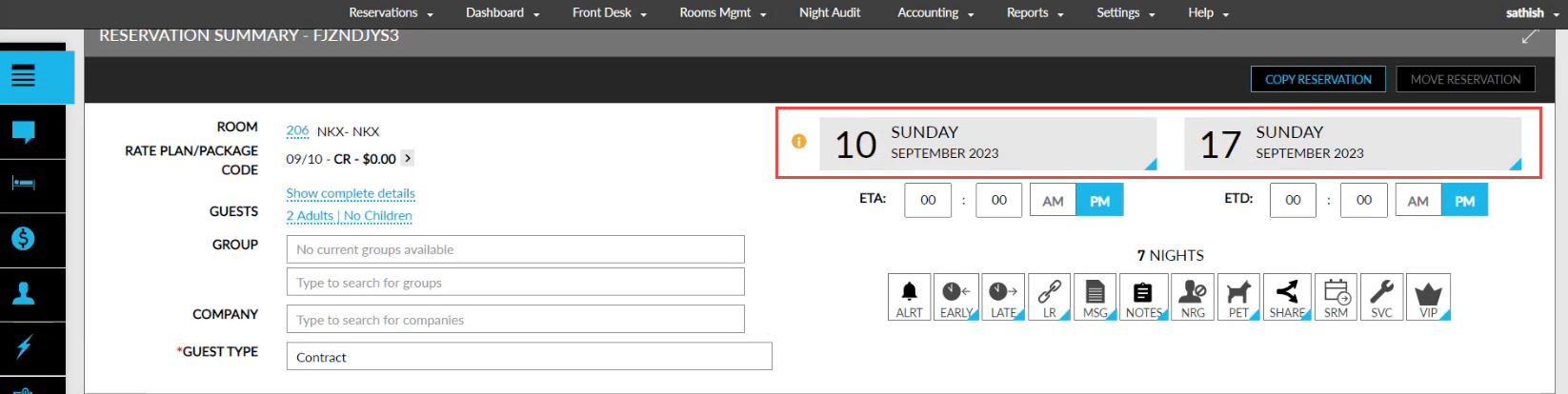Set ETD to PM
This screenshot has width=1568, height=394.
pyautogui.click(x=1465, y=201)
